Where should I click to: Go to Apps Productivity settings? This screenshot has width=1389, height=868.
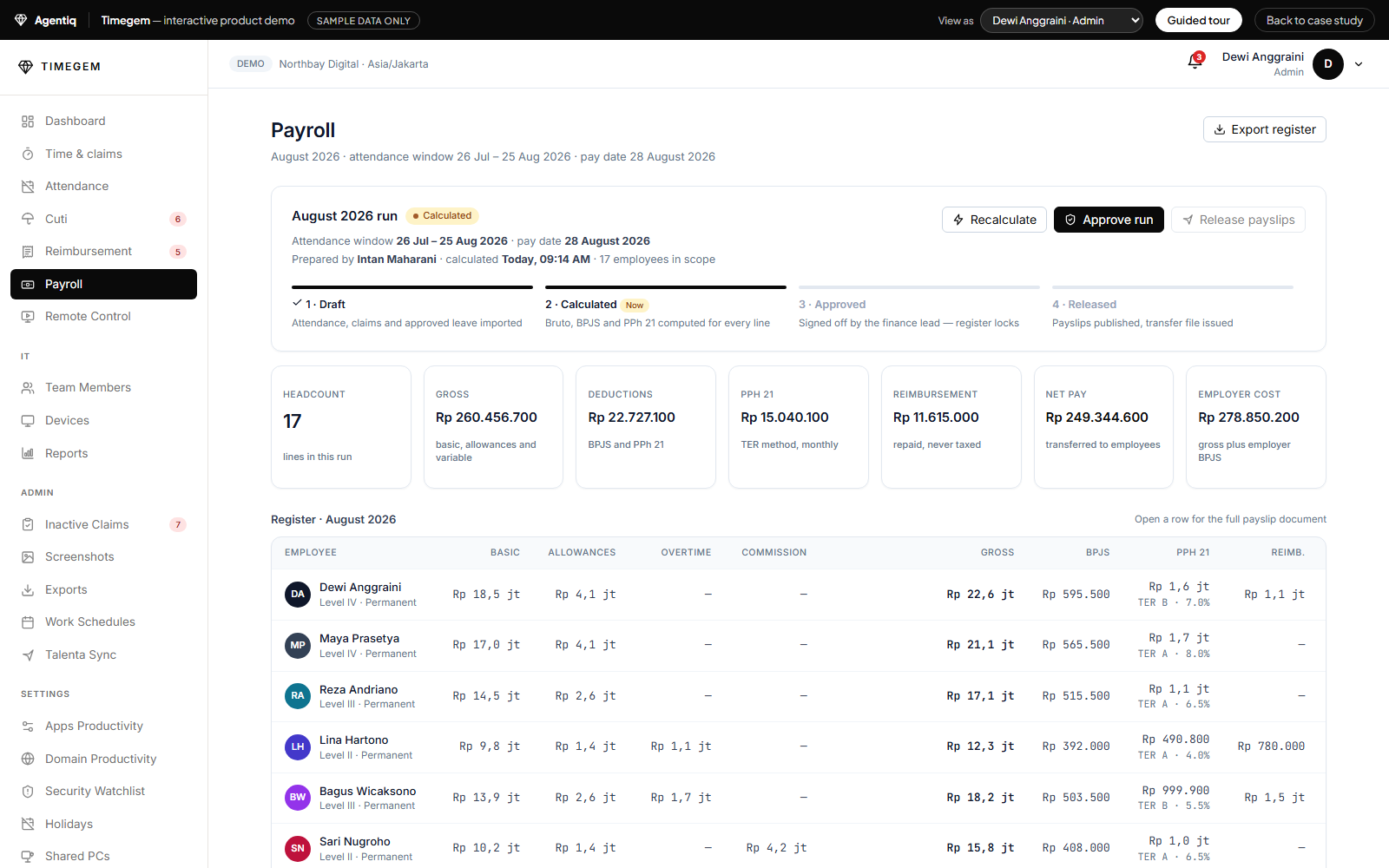[103, 727]
